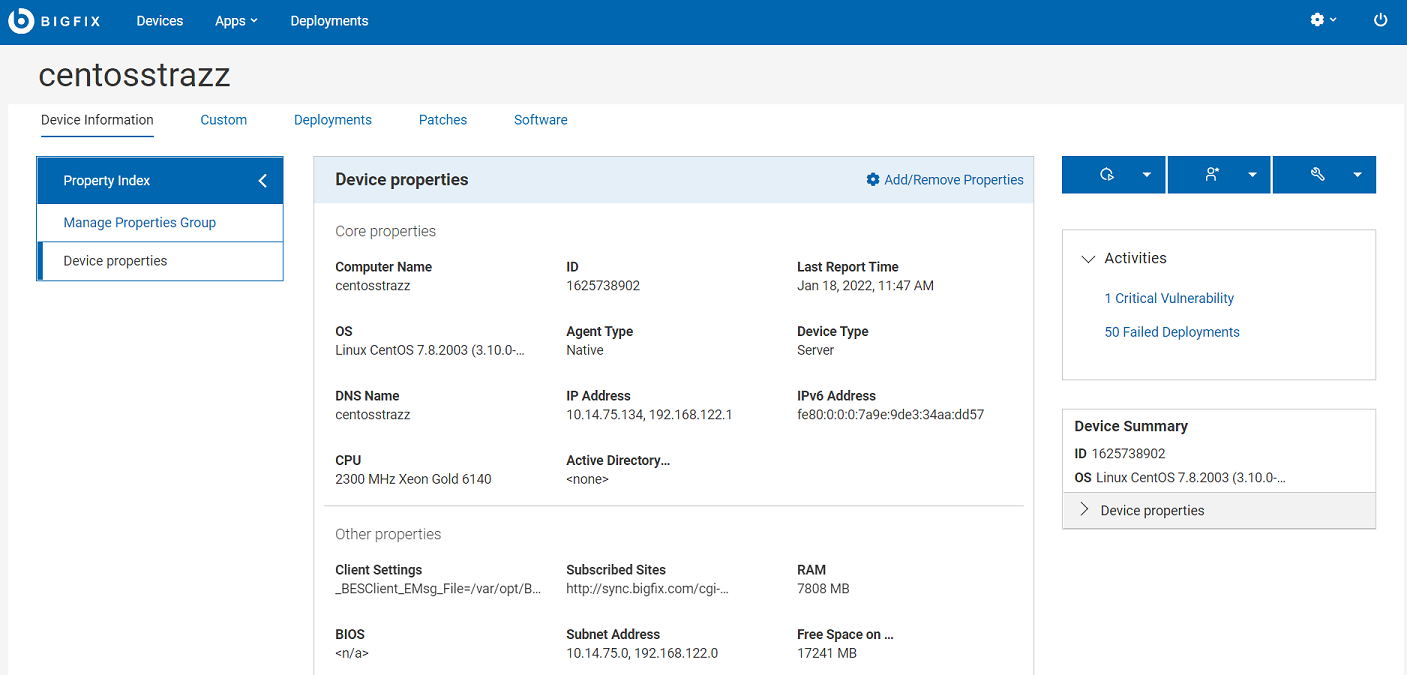Open dropdown arrow next to user-star icon

[x=1252, y=175]
